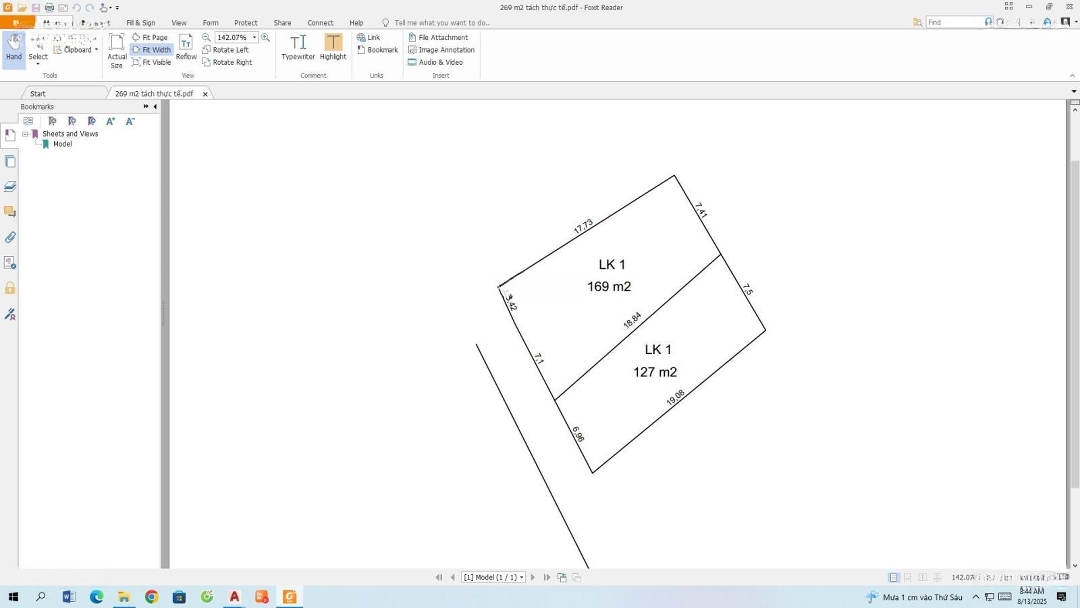
Task: Open the Layers side panel
Action: (10, 186)
